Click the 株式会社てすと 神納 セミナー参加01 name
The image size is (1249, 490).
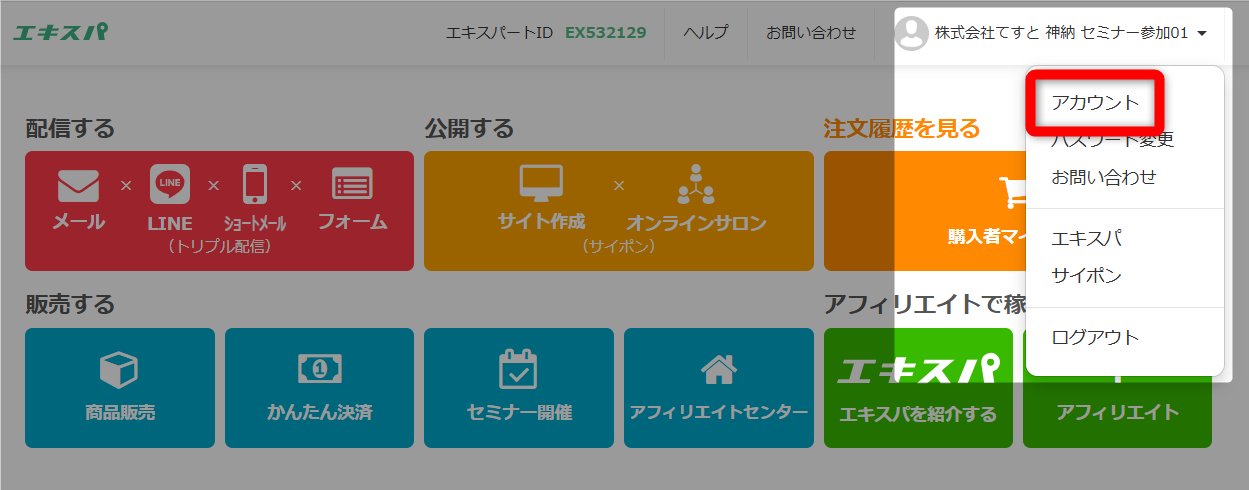point(1061,33)
